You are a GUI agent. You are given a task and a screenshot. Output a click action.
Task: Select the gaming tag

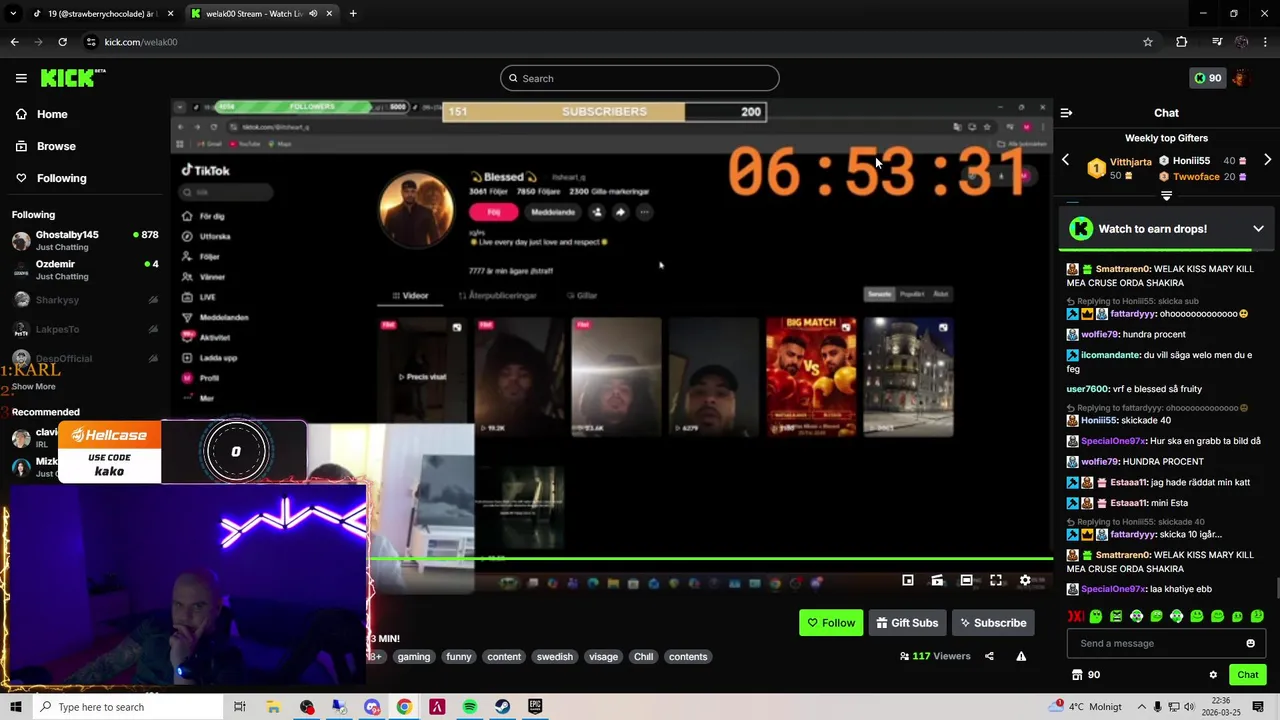click(x=413, y=657)
